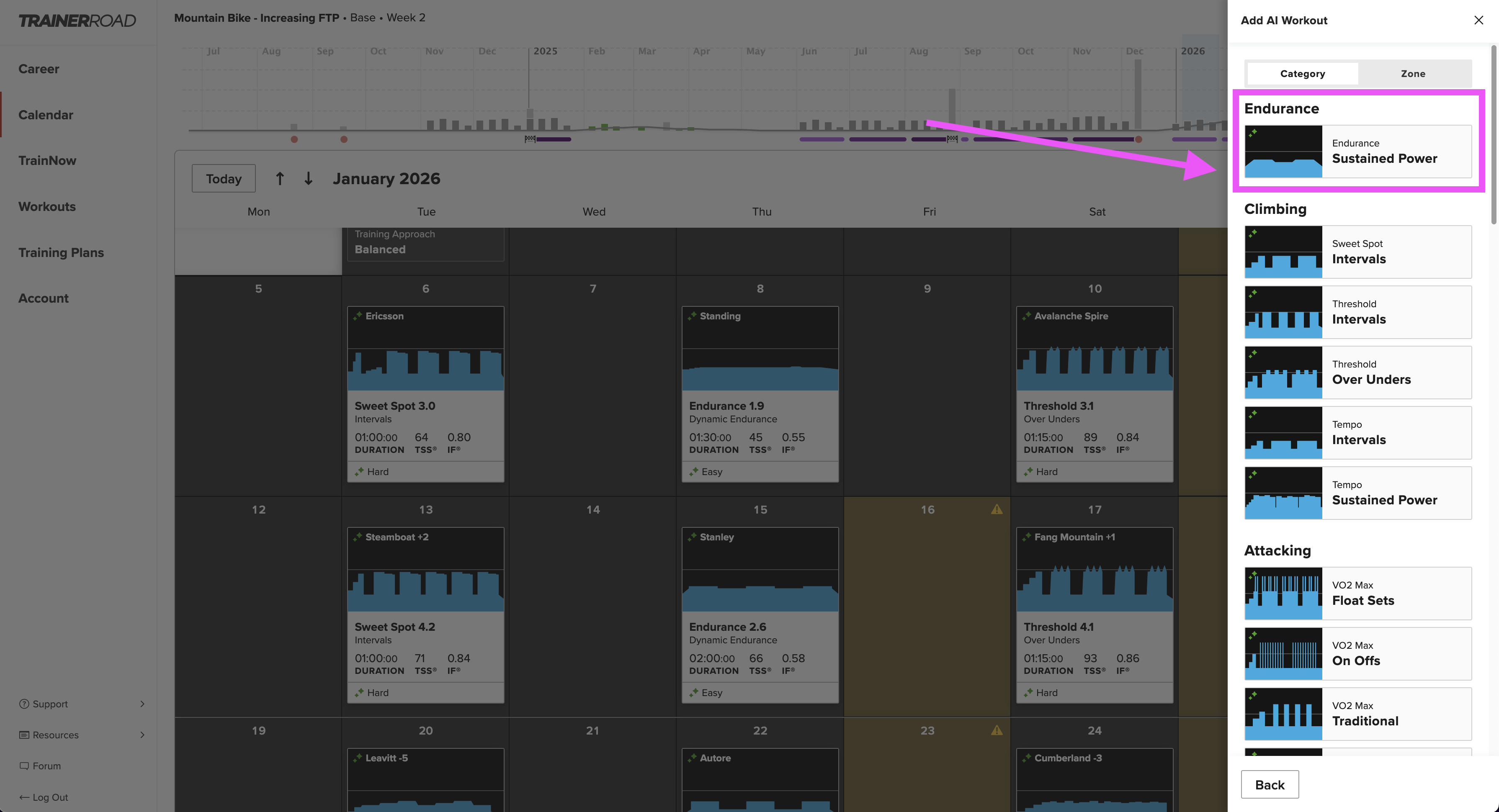Click the Log Out link

(44, 797)
